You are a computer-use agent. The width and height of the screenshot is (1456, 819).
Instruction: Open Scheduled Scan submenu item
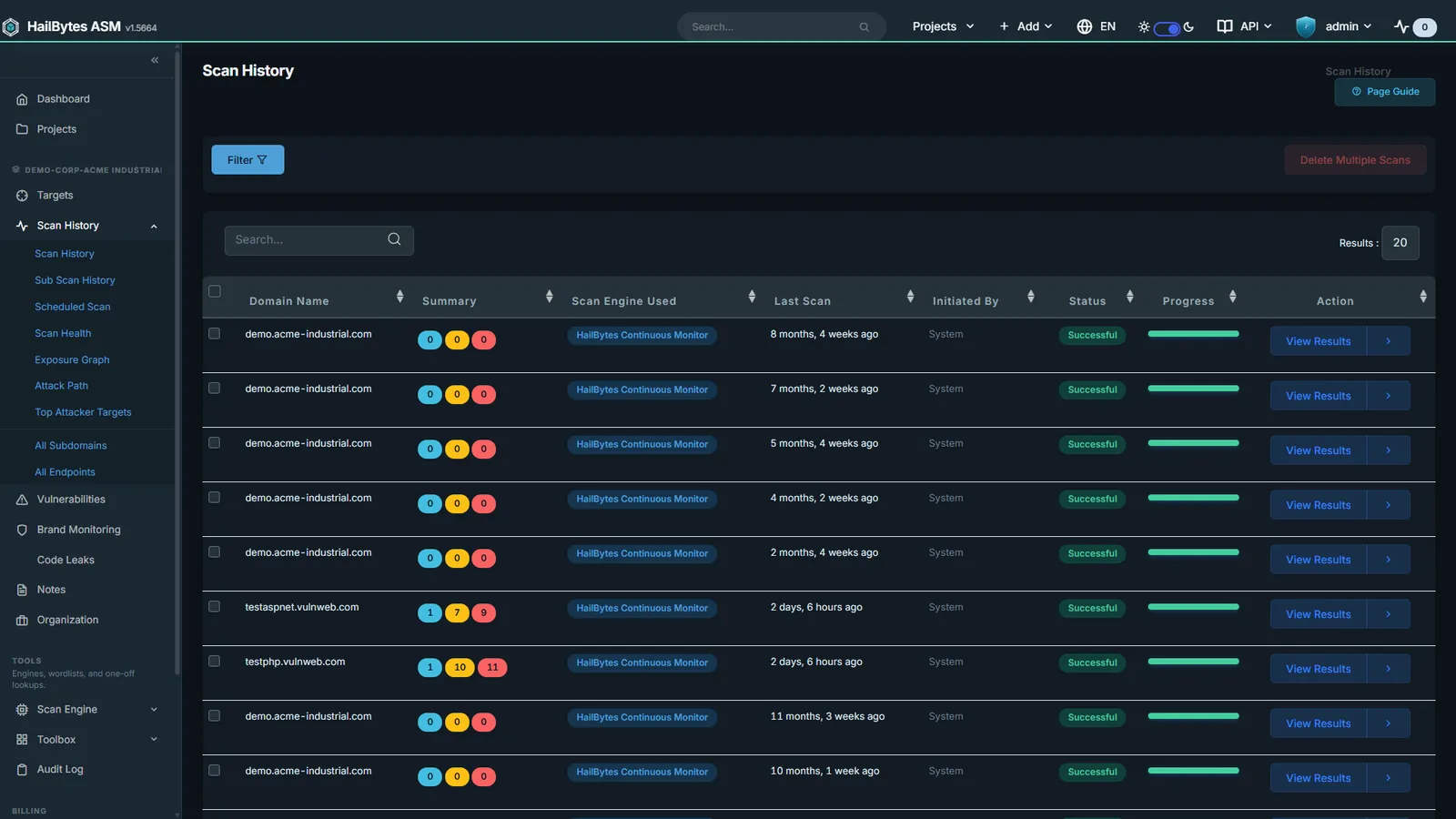(73, 307)
